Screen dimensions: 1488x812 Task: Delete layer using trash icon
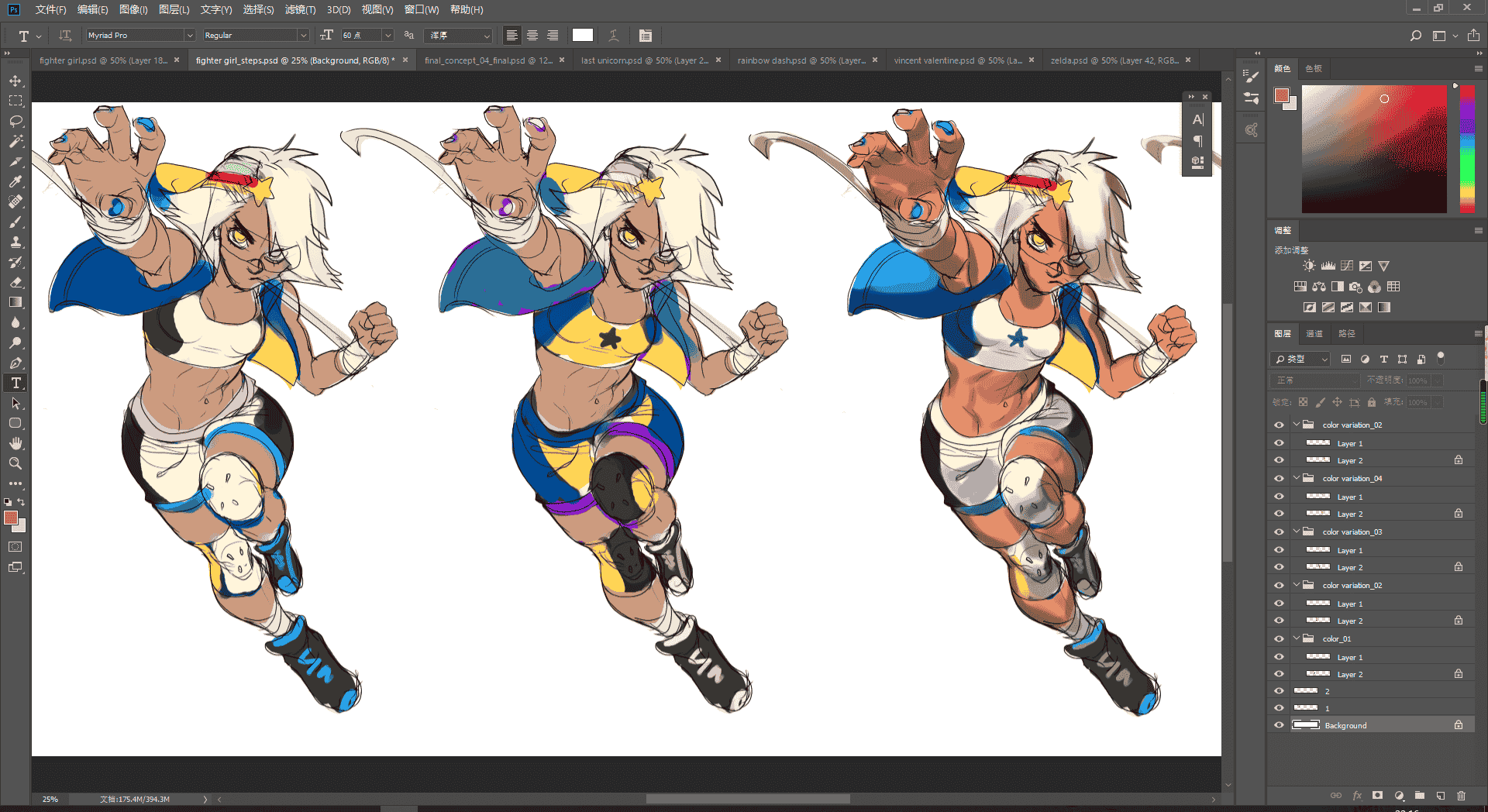1462,796
